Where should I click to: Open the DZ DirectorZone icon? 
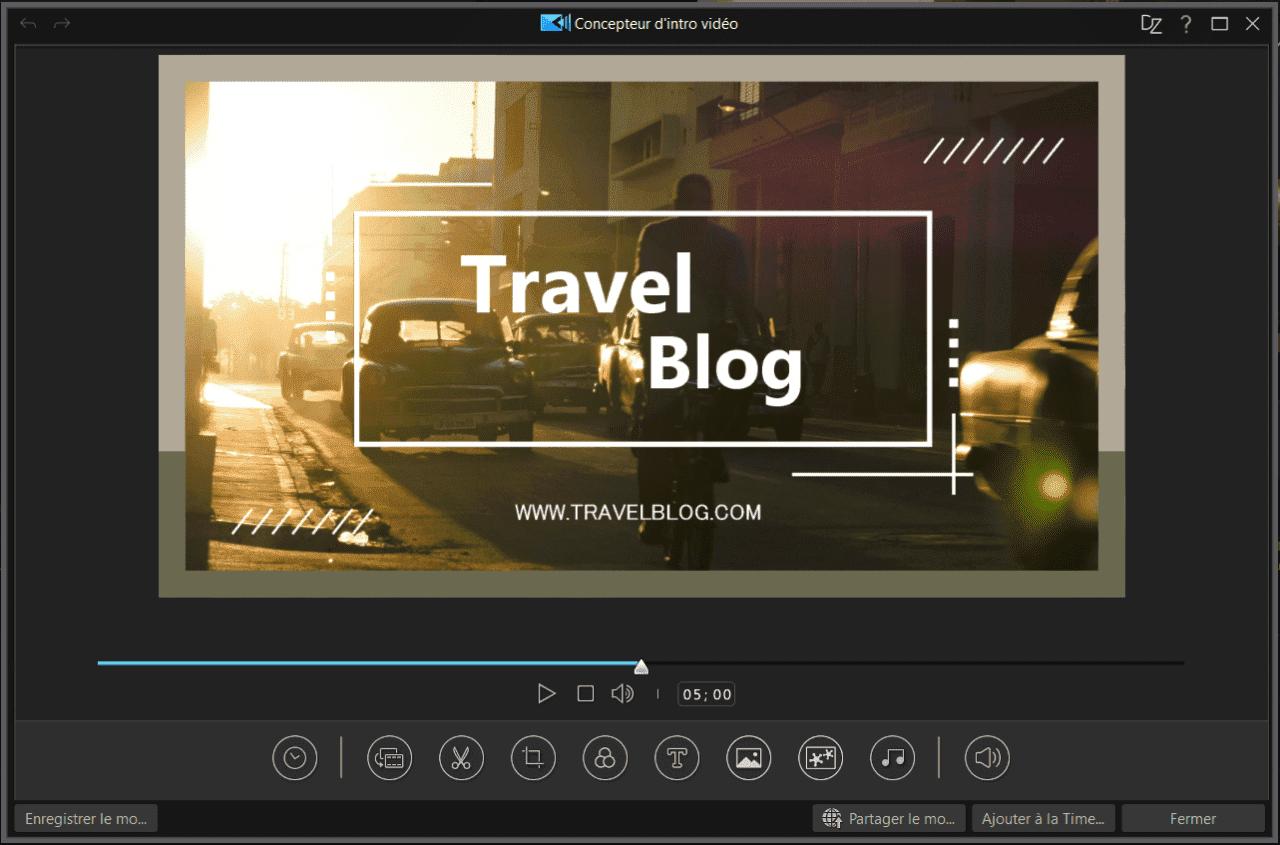click(1151, 24)
